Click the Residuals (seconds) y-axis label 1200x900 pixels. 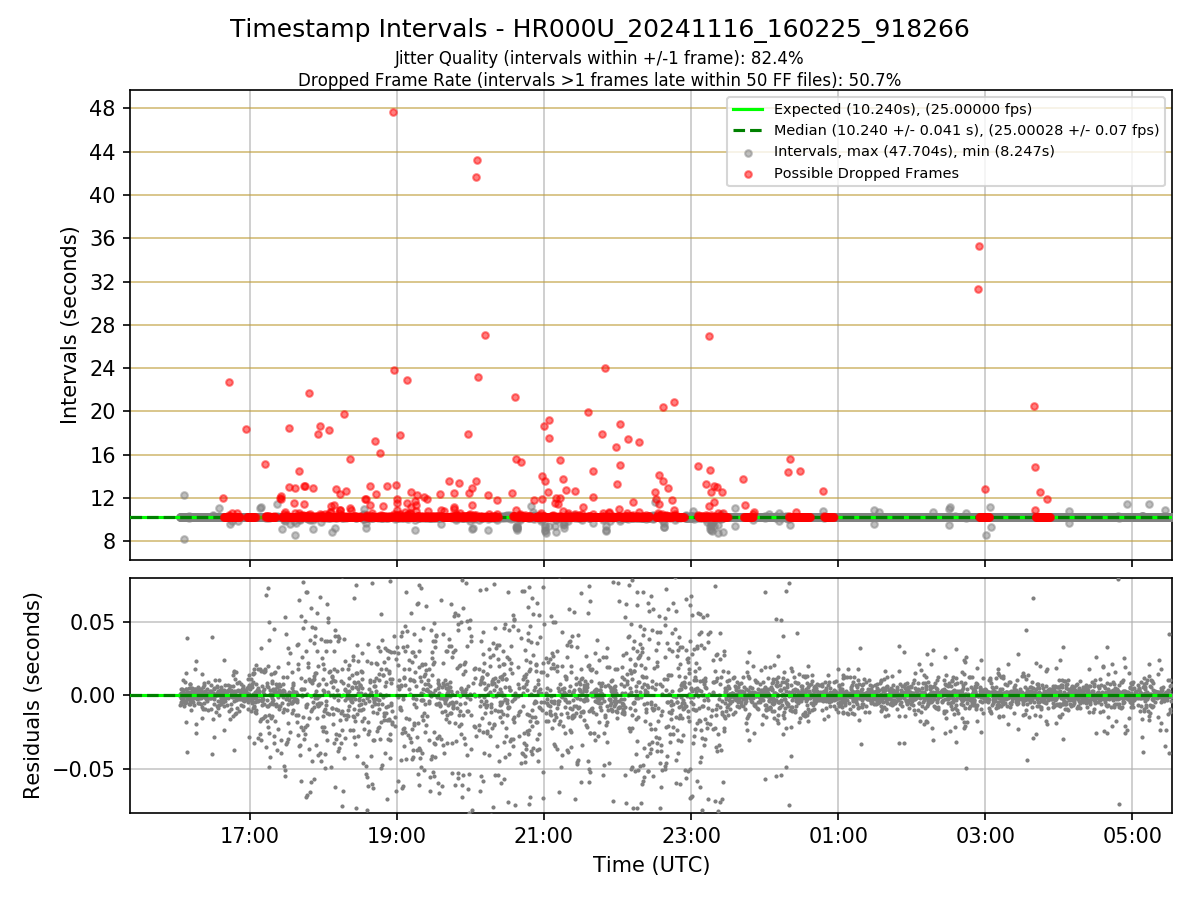[x=32, y=695]
